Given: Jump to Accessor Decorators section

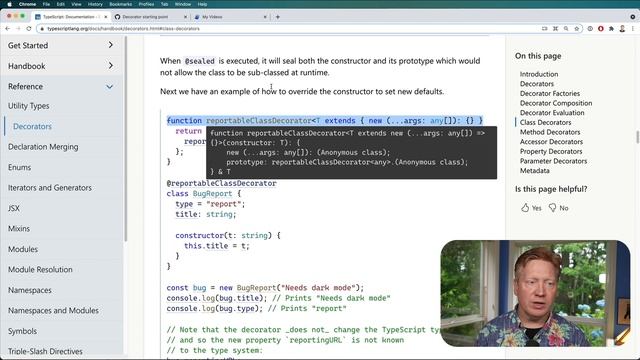Looking at the screenshot, I should [x=551, y=142].
